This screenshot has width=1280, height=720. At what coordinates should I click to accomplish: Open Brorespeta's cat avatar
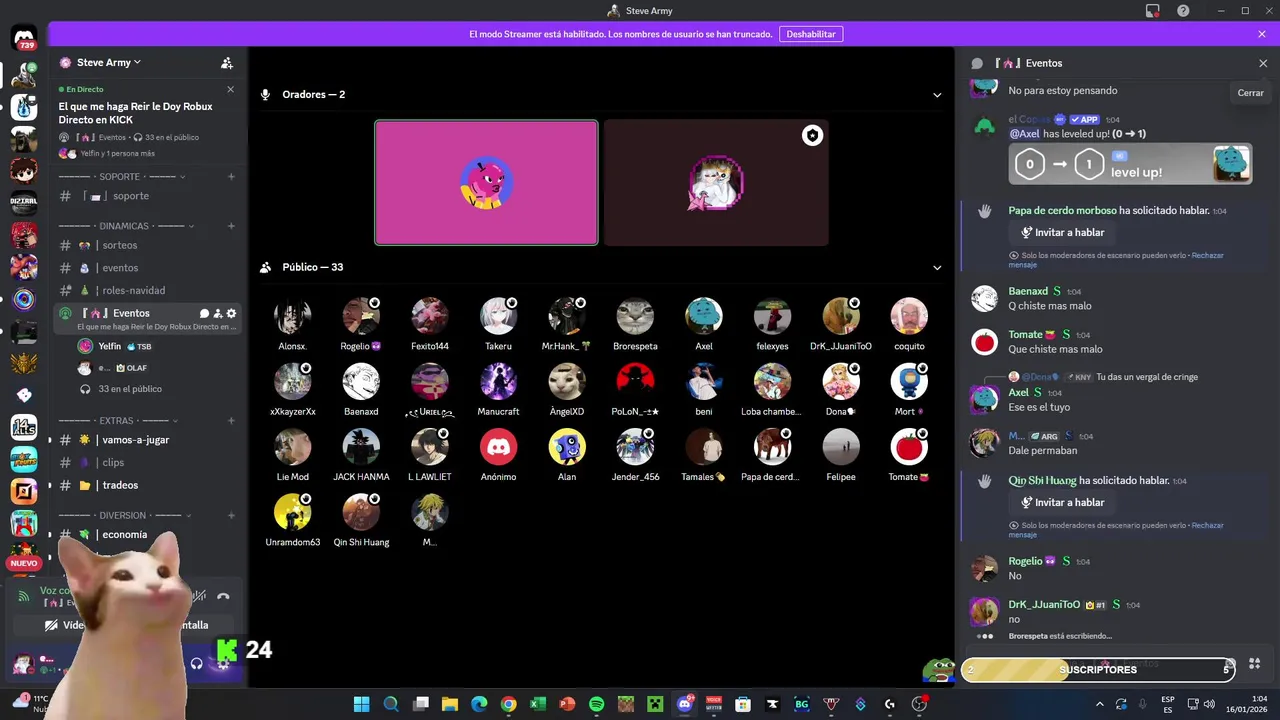(635, 316)
